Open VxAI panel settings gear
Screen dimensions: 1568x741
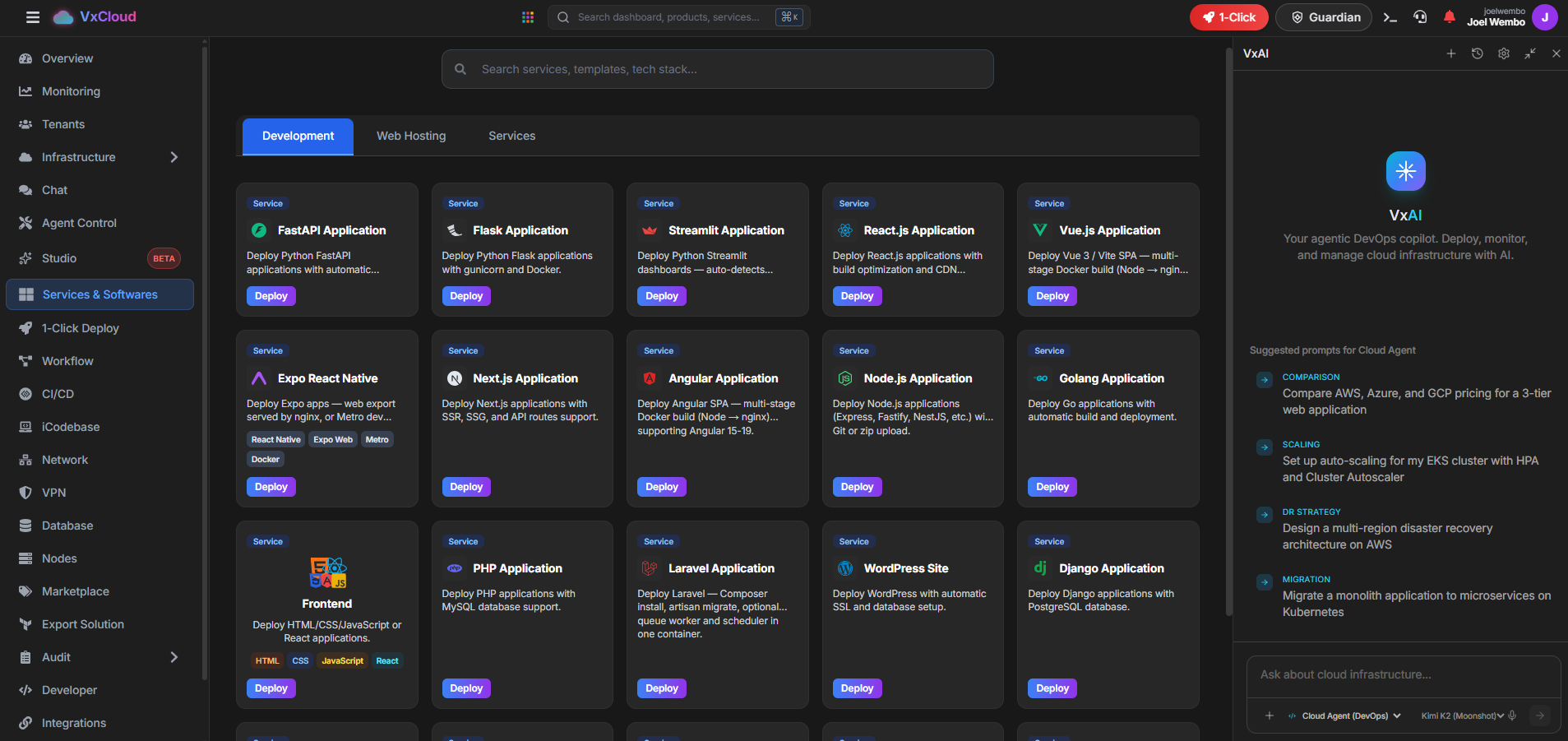click(1504, 53)
